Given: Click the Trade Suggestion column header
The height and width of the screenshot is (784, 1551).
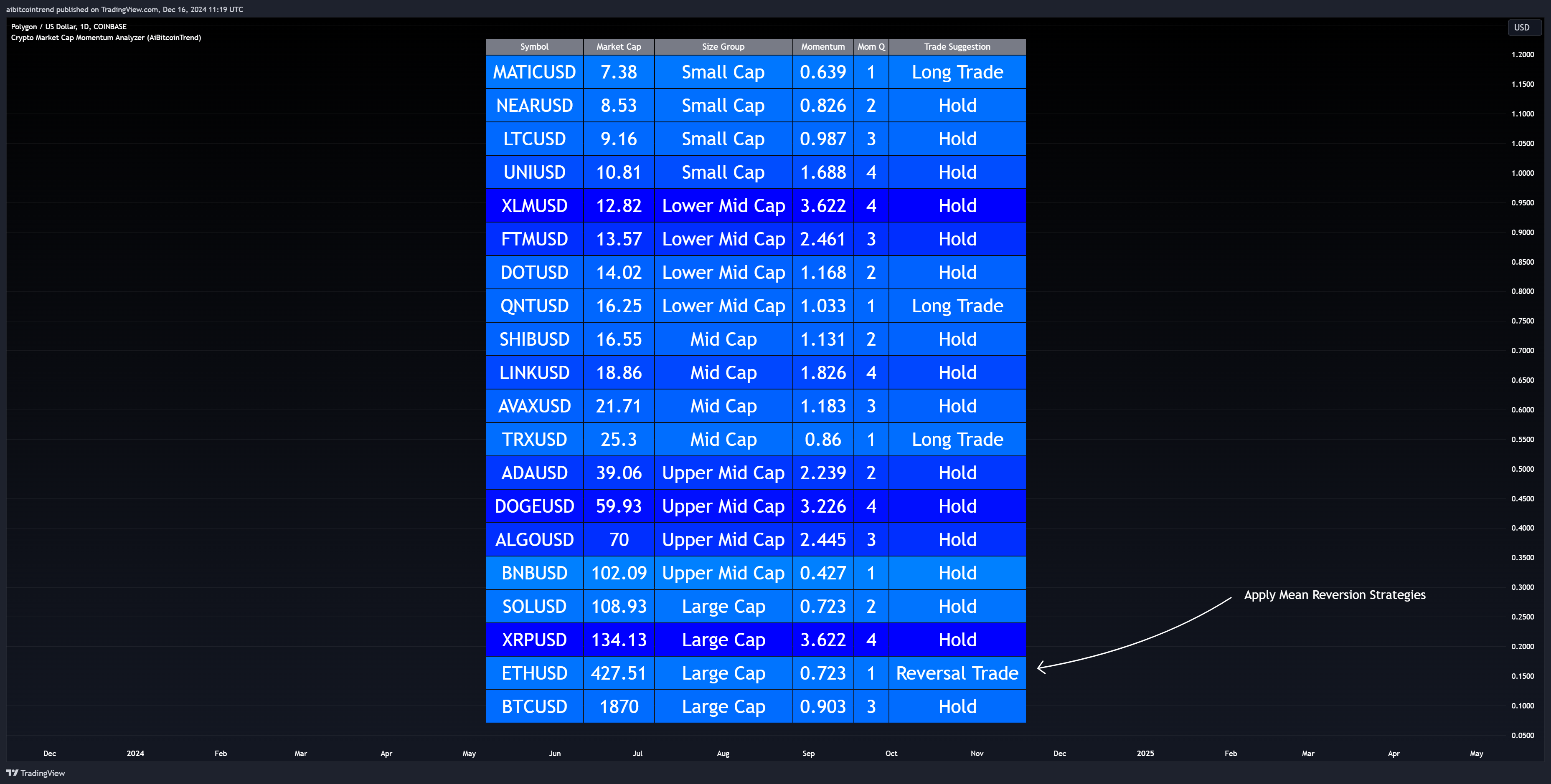Looking at the screenshot, I should click(x=957, y=47).
